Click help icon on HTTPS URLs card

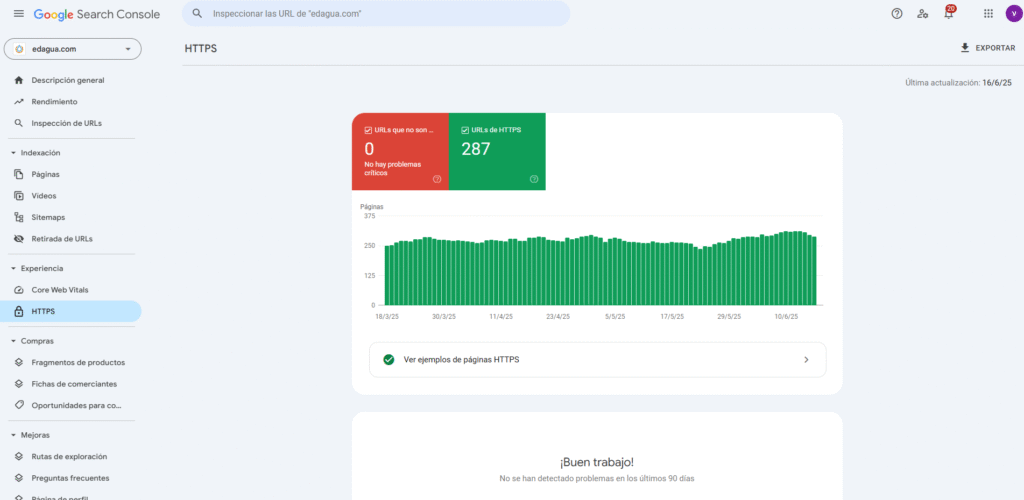534,179
